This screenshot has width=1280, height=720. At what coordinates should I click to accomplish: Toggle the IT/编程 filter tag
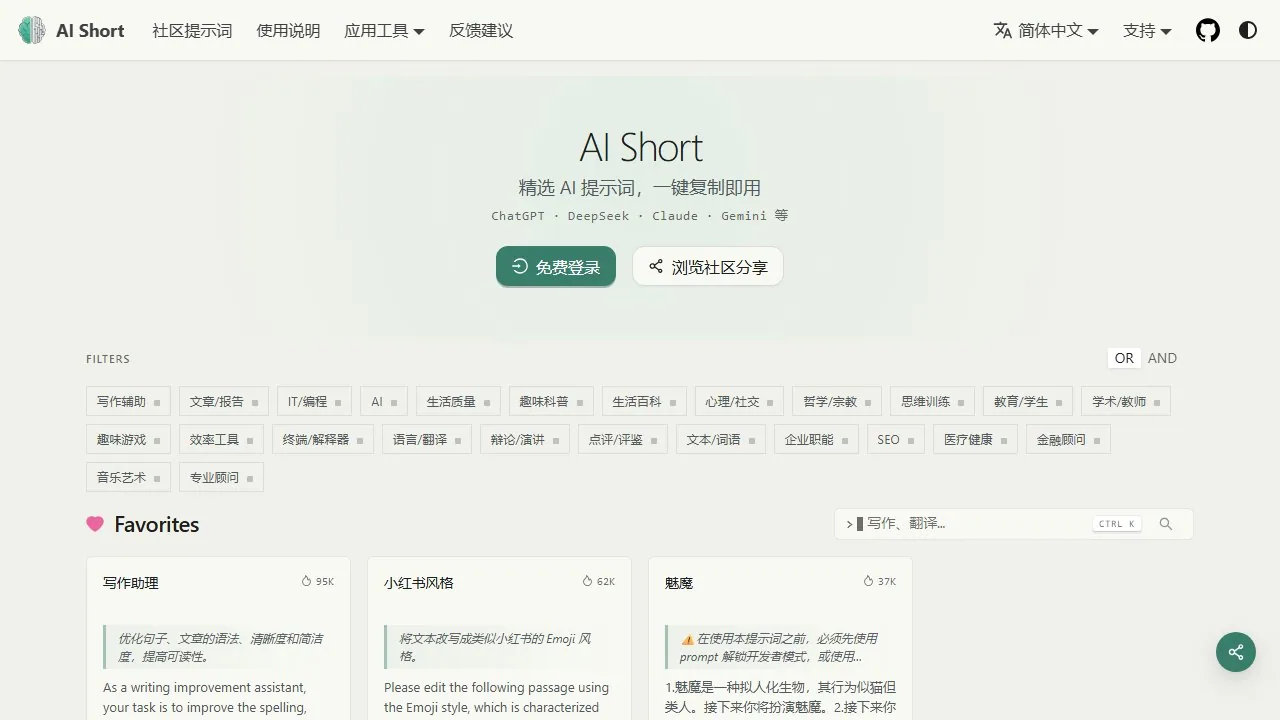(314, 401)
